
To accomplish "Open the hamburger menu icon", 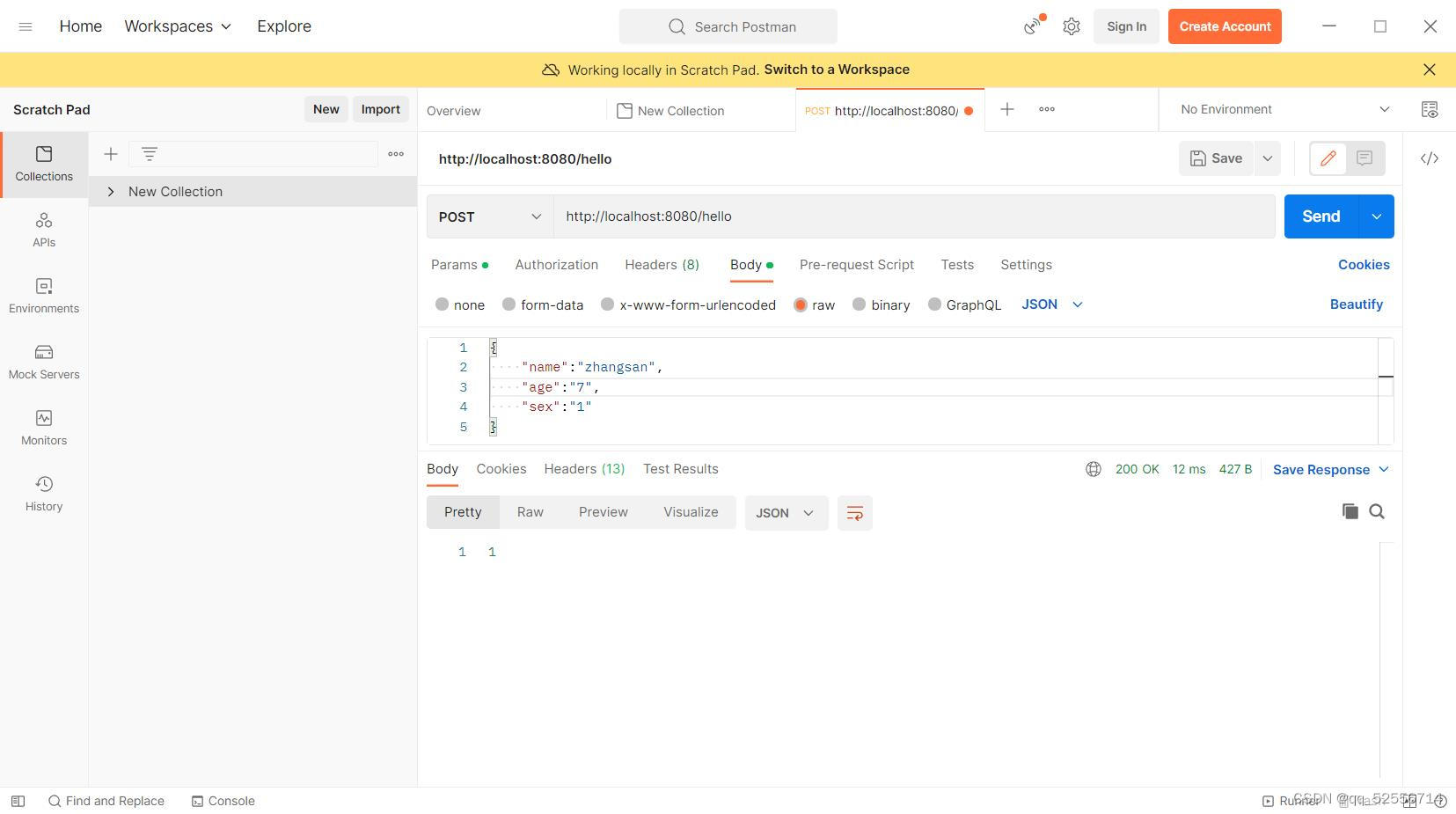I will click(26, 26).
